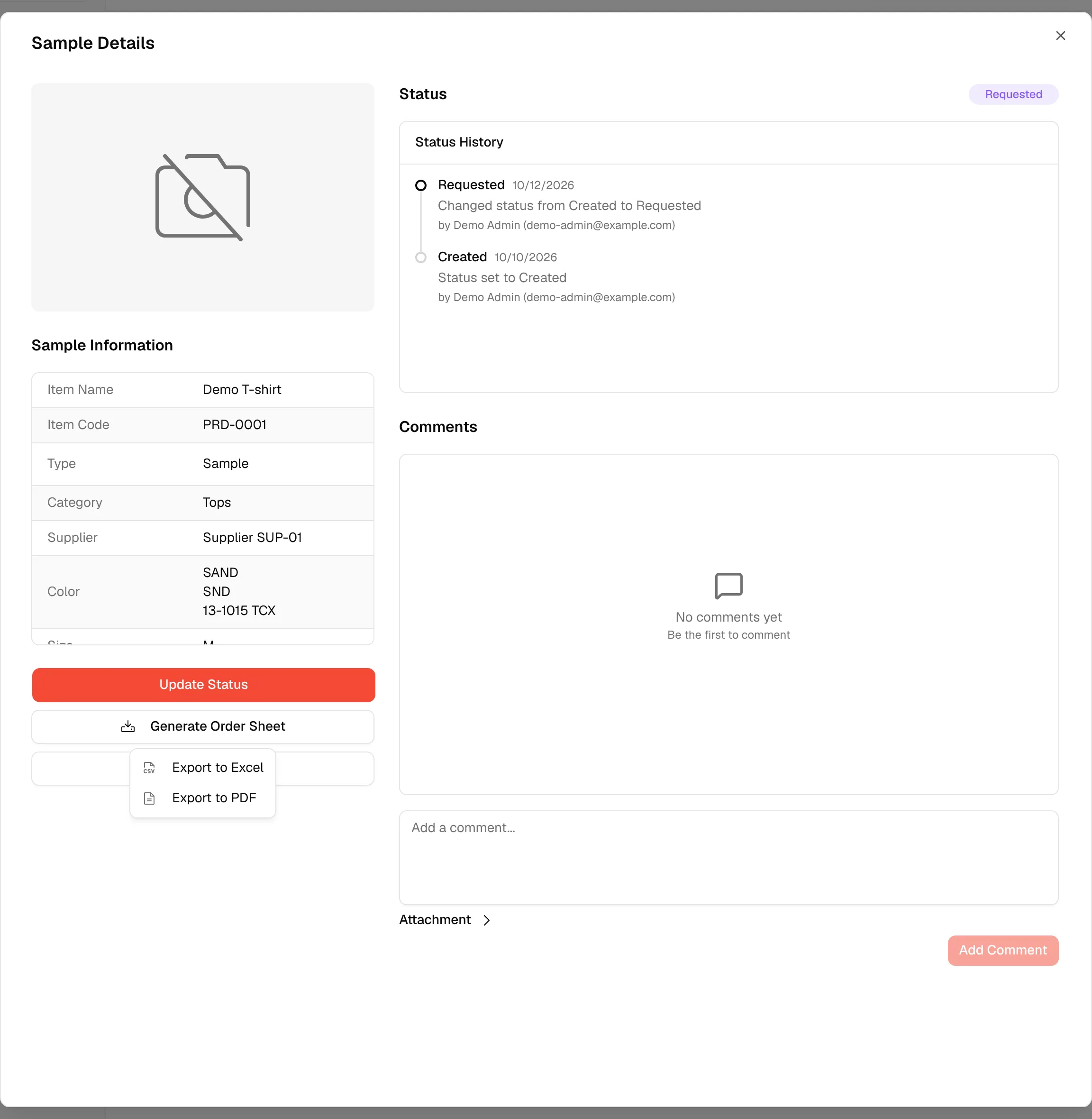Viewport: 1092px width, 1119px height.
Task: Click the 10/12/2026 date
Action: [543, 185]
